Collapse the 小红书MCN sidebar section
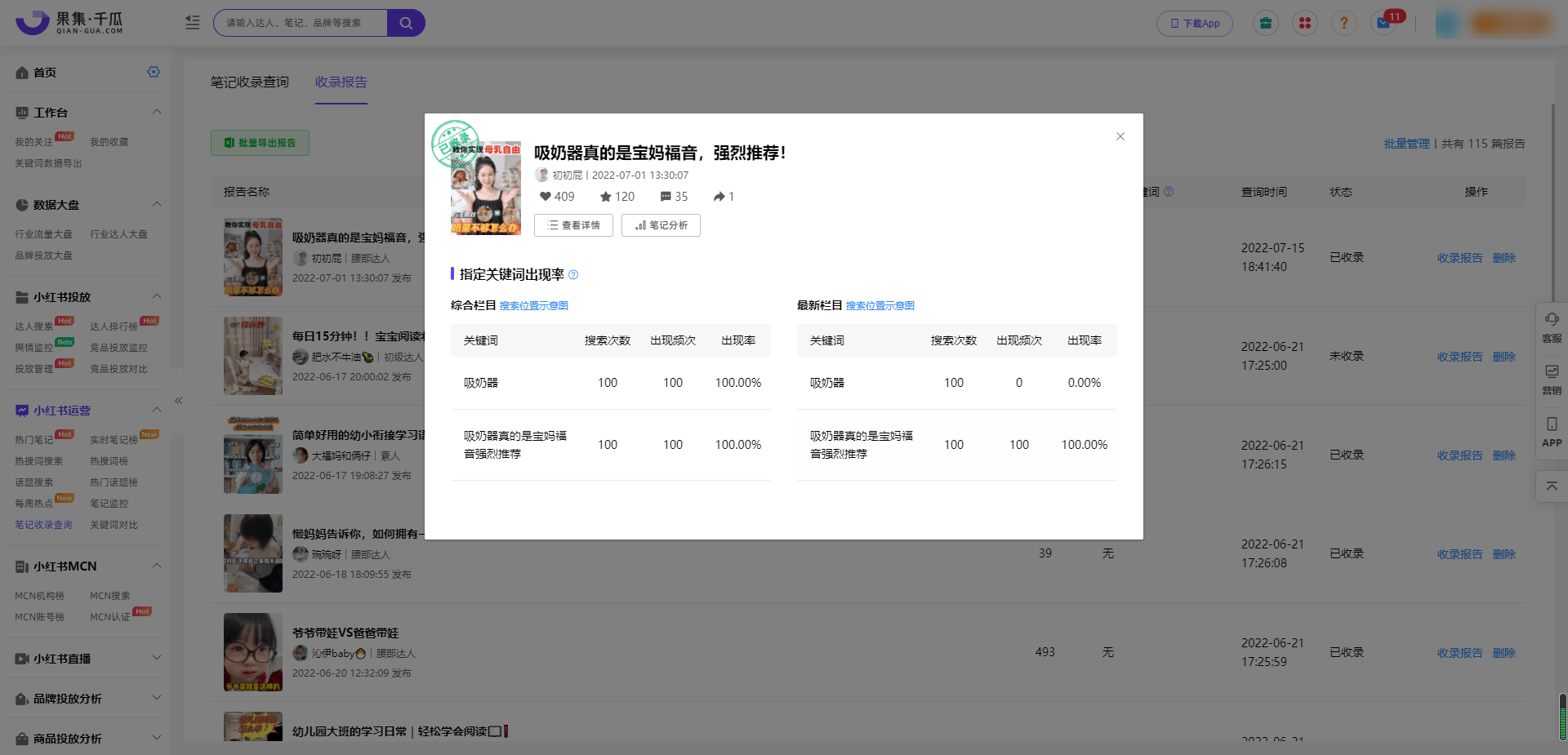 [157, 566]
